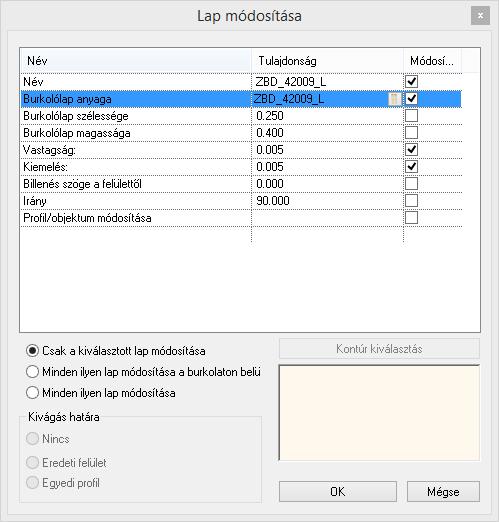Choose the last option, Minden ilyen lap módosítása
Screen dimensions: 499x522
point(101,393)
